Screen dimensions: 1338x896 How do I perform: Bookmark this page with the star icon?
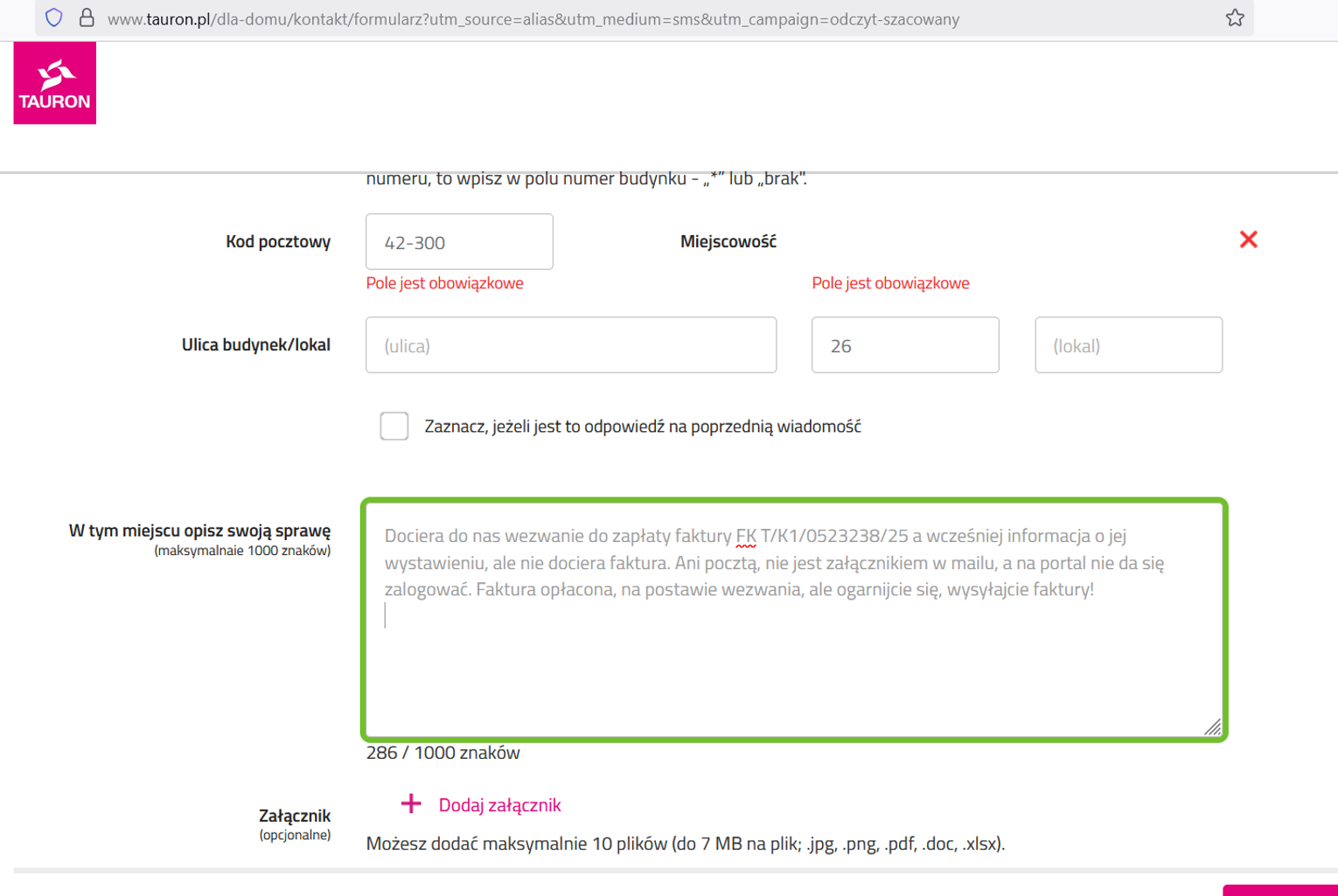(1234, 17)
